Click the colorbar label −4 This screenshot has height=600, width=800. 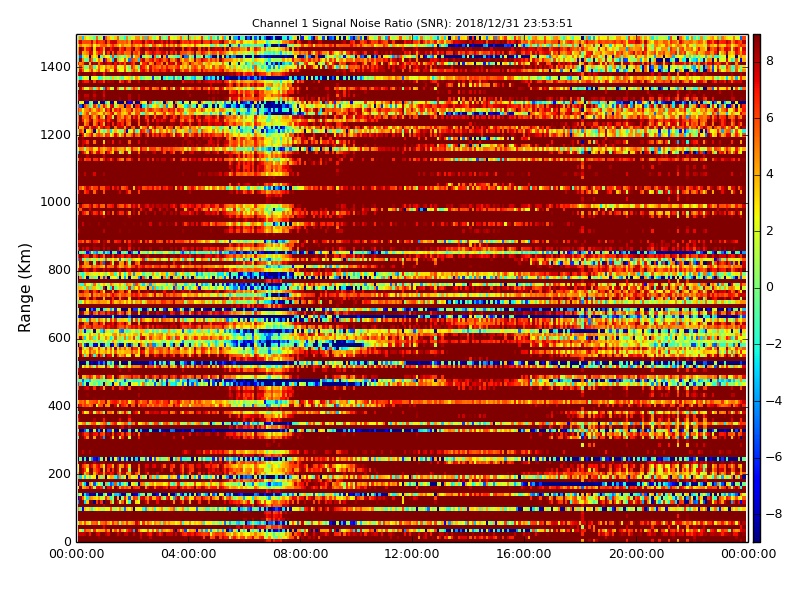(774, 401)
